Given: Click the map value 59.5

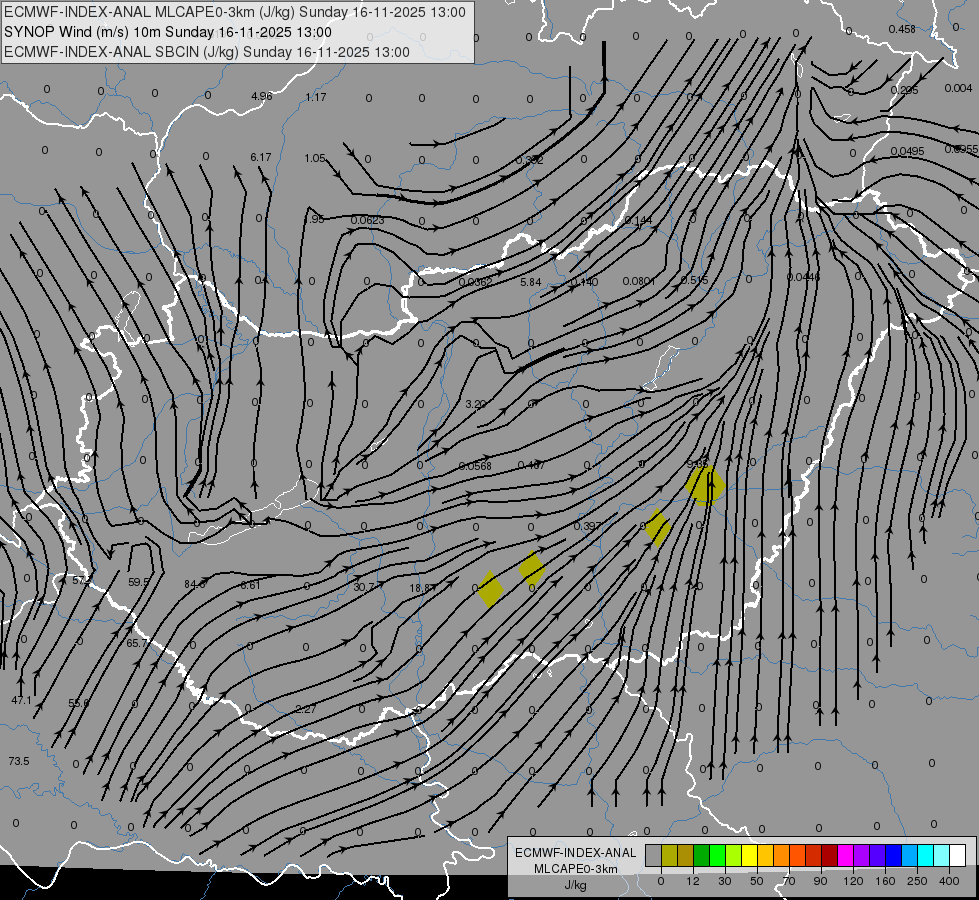Looking at the screenshot, I should pos(139,582).
